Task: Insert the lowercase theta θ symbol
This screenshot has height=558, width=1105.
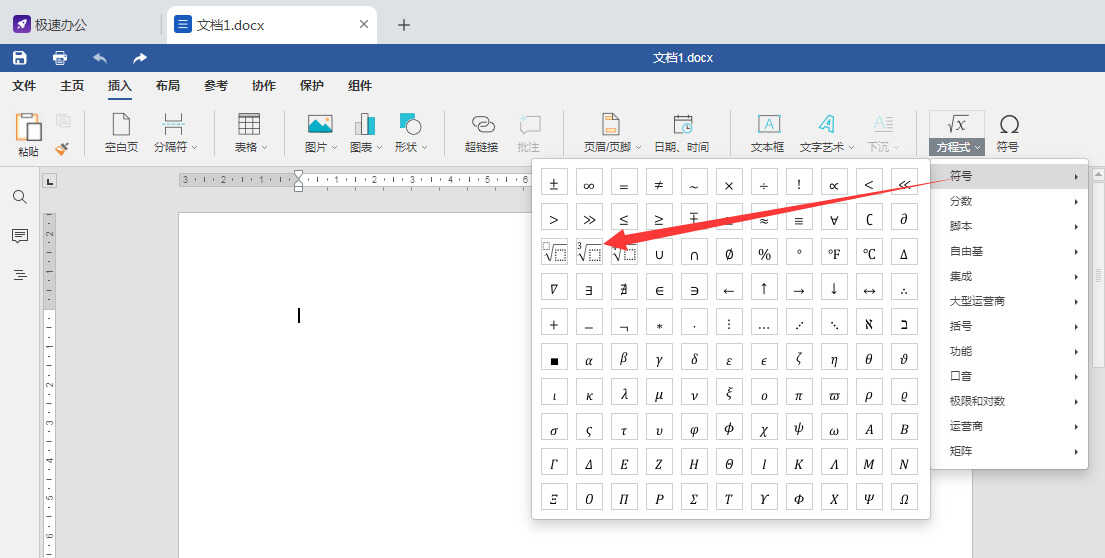Action: tap(869, 358)
